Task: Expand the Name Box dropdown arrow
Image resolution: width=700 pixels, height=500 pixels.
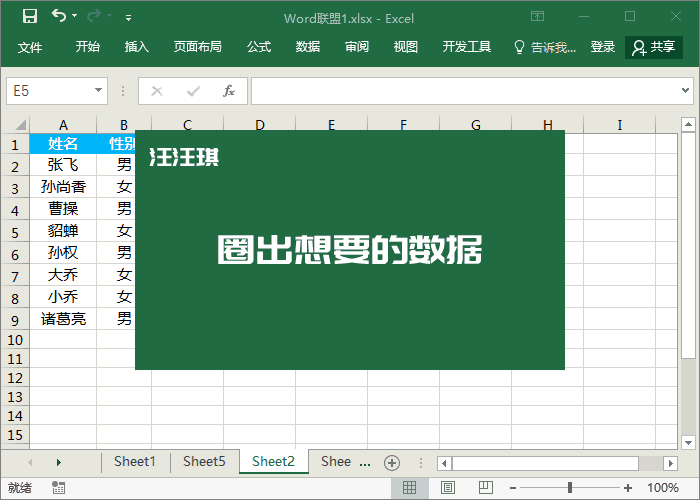Action: 99,91
